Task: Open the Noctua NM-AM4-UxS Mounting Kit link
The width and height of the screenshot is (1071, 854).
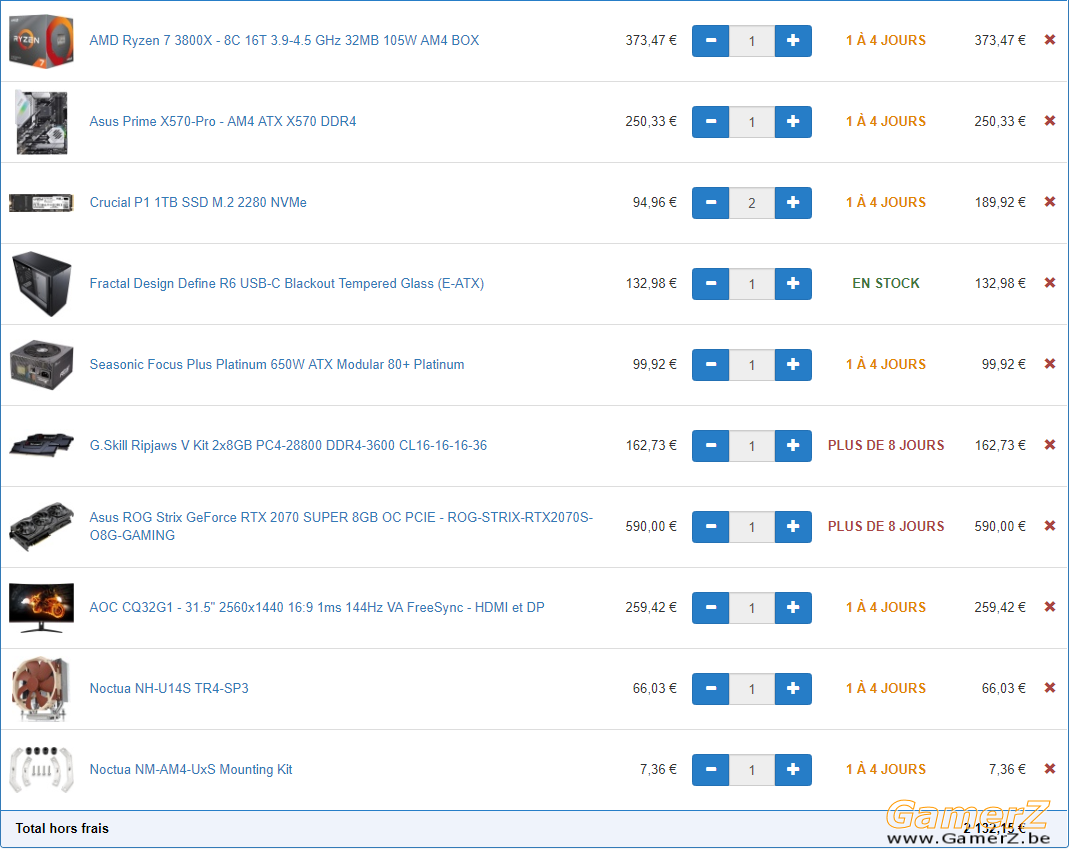Action: point(191,769)
